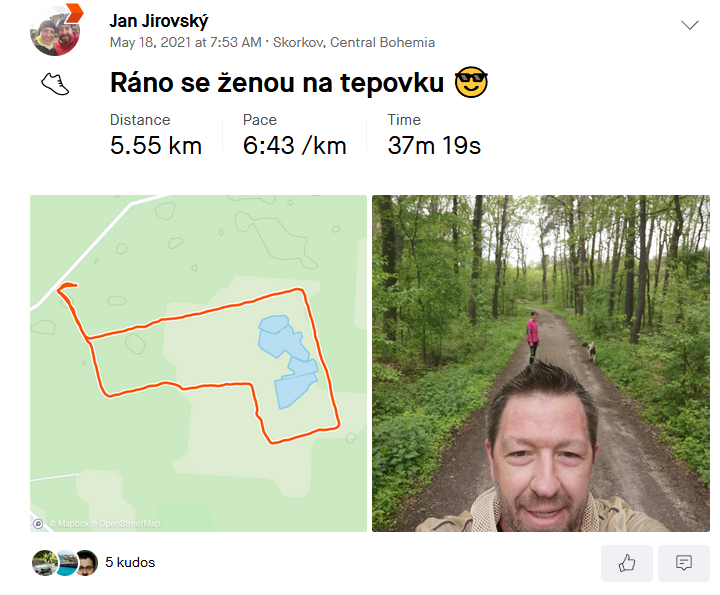Screen dimensions: 720x595
Task: Open the athlete name link Jan Jirovský
Action: point(158,21)
